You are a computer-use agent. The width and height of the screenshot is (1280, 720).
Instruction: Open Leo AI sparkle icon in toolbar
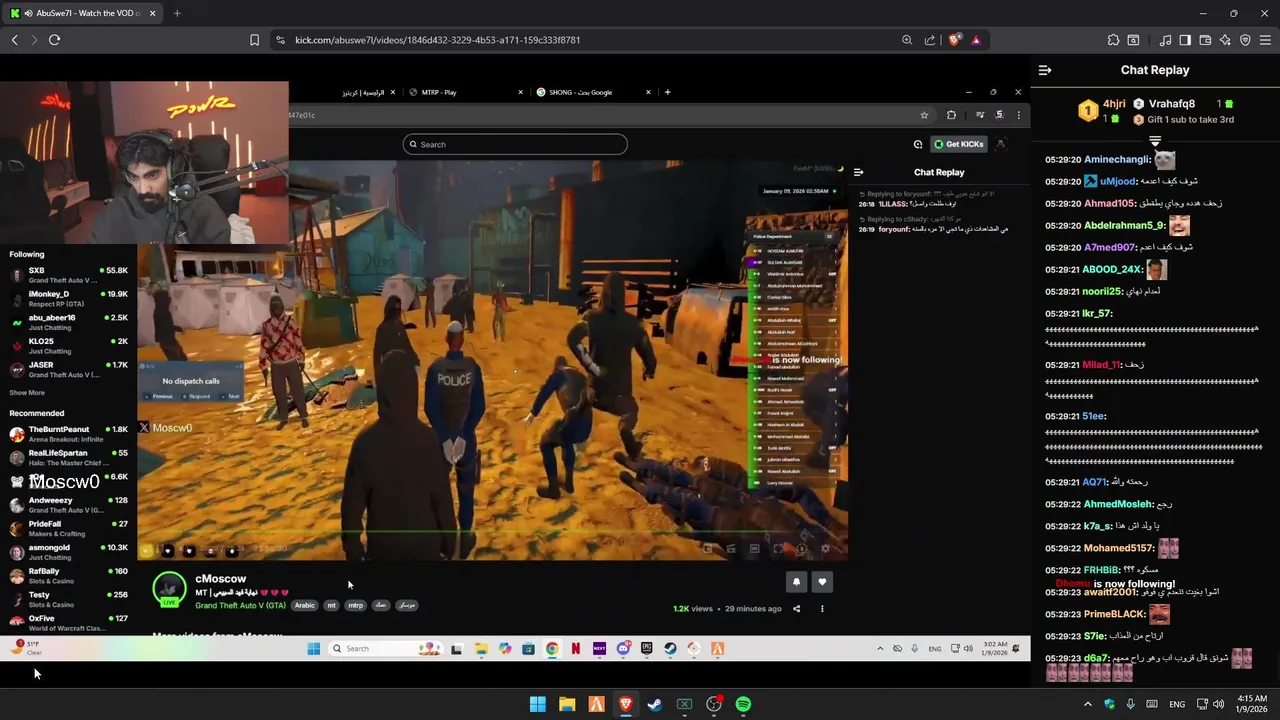pyautogui.click(x=1225, y=40)
